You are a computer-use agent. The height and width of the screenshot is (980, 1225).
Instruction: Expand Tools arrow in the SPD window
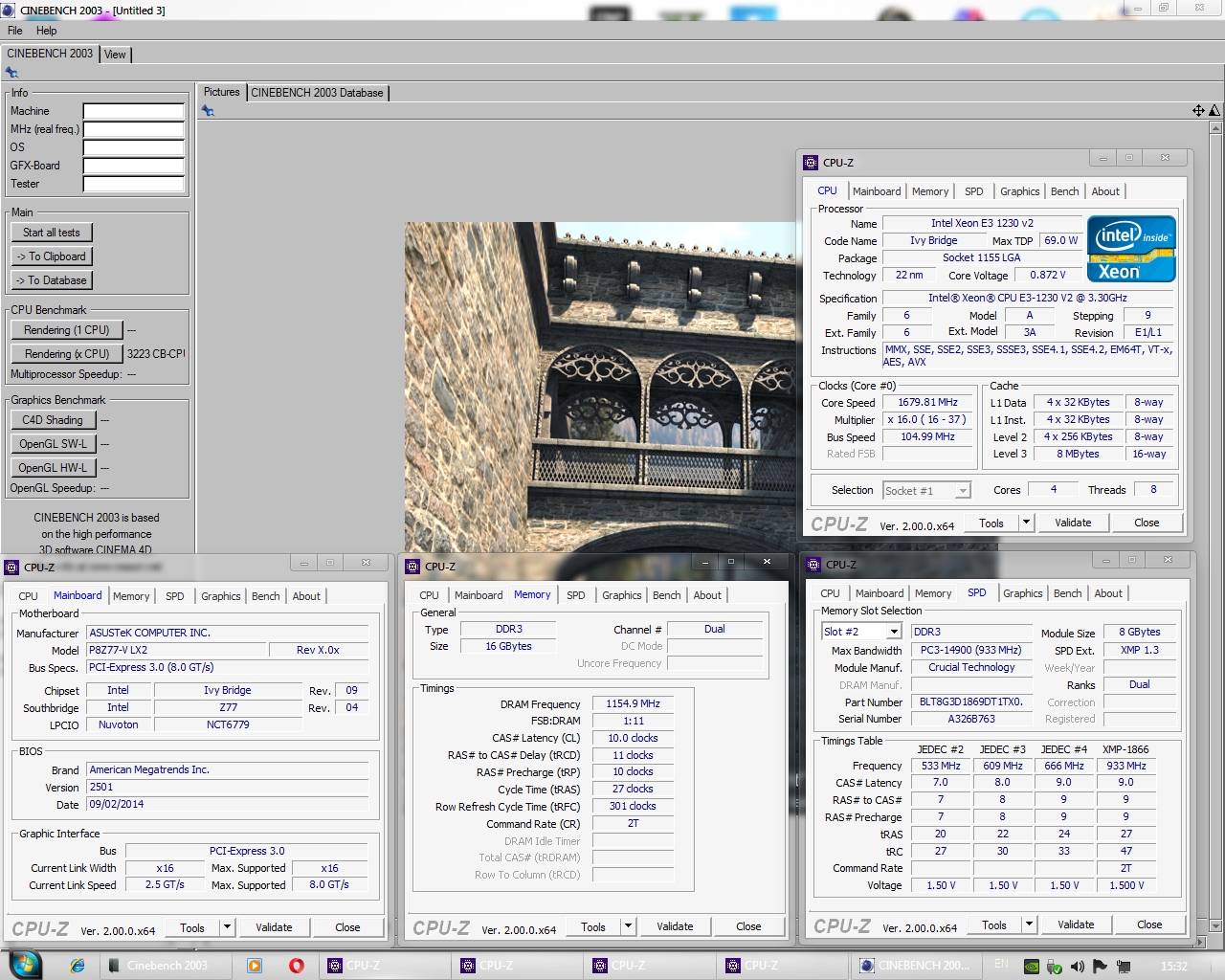coord(1029,924)
